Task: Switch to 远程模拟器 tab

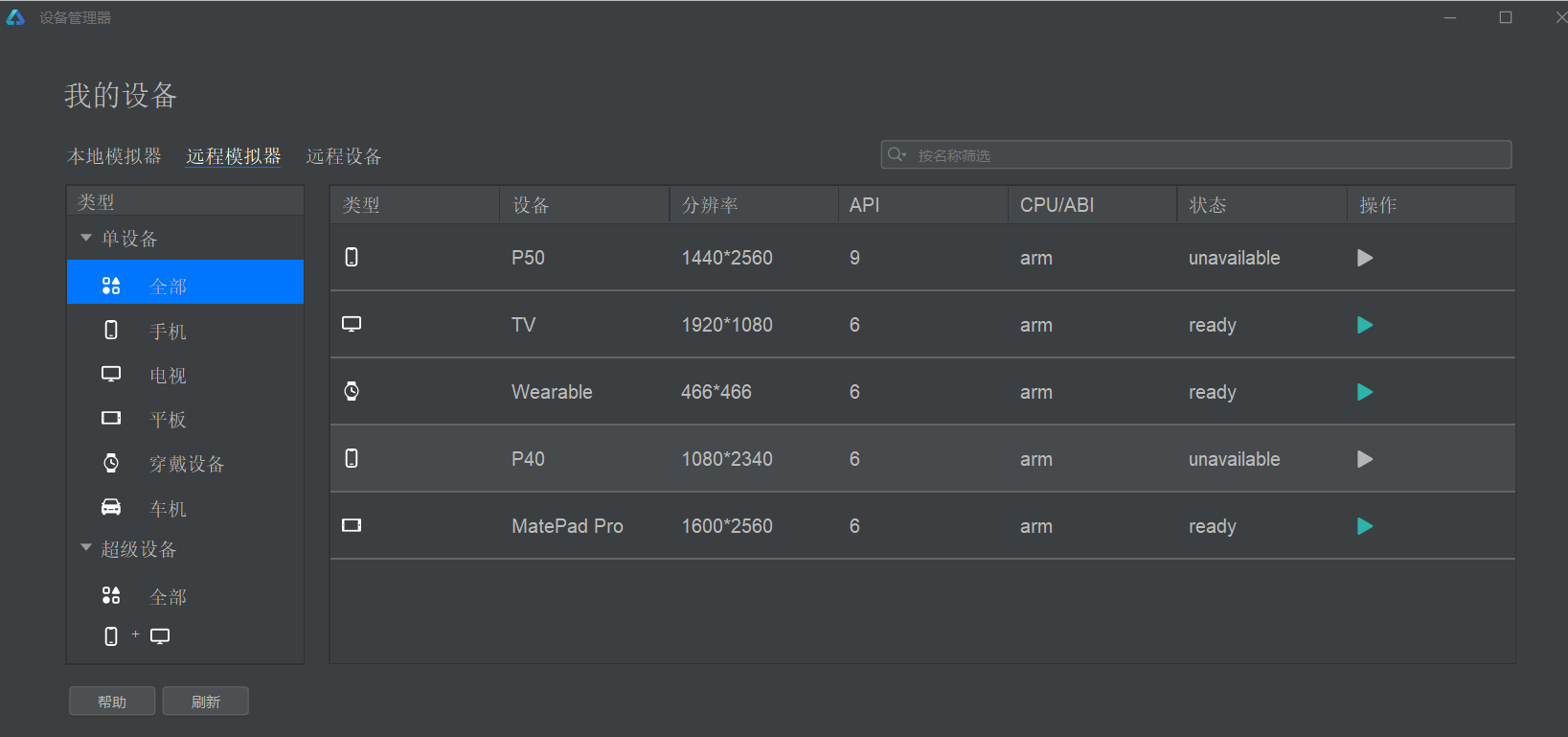Action: [x=234, y=156]
